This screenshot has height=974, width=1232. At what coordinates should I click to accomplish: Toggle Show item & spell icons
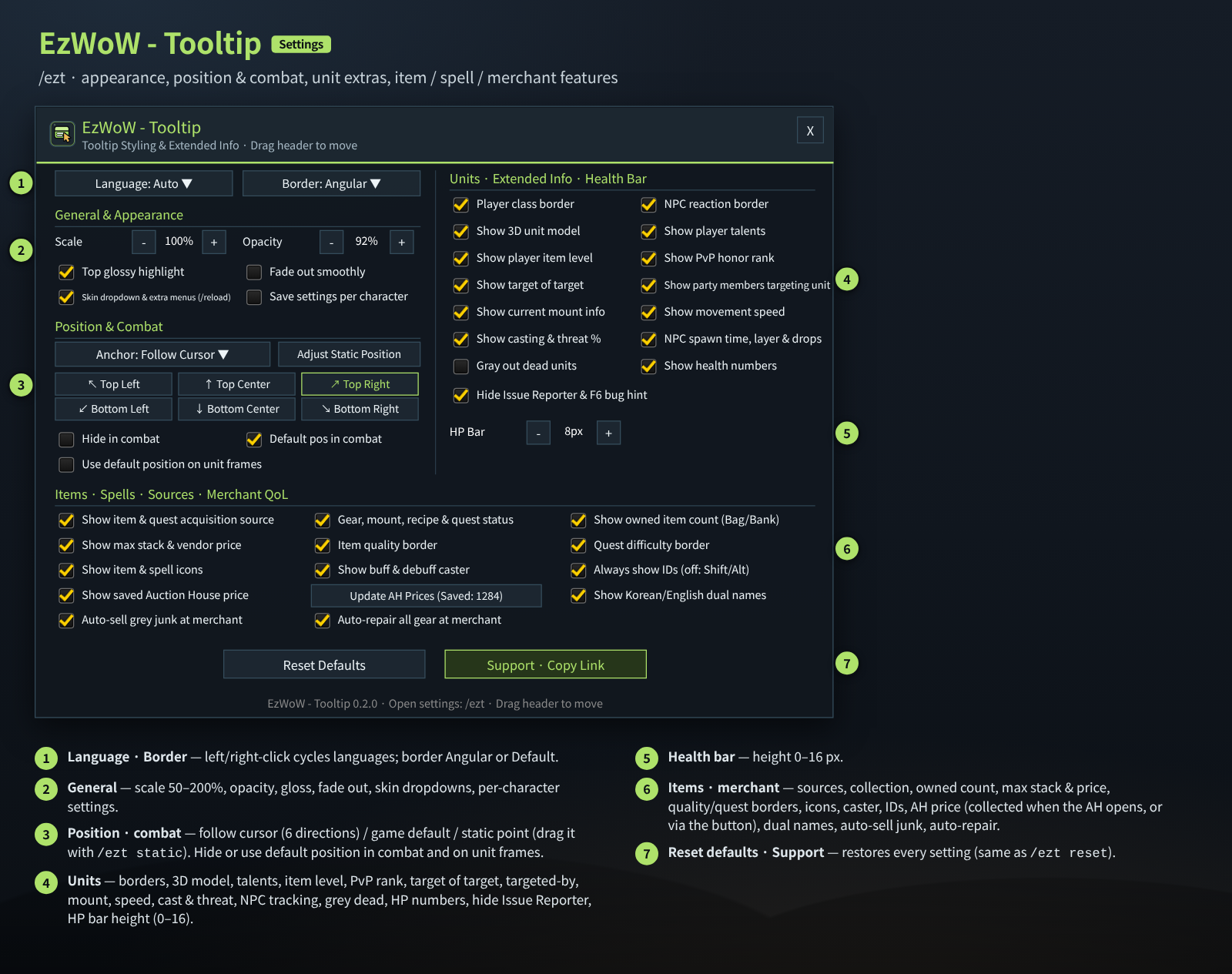pos(67,571)
